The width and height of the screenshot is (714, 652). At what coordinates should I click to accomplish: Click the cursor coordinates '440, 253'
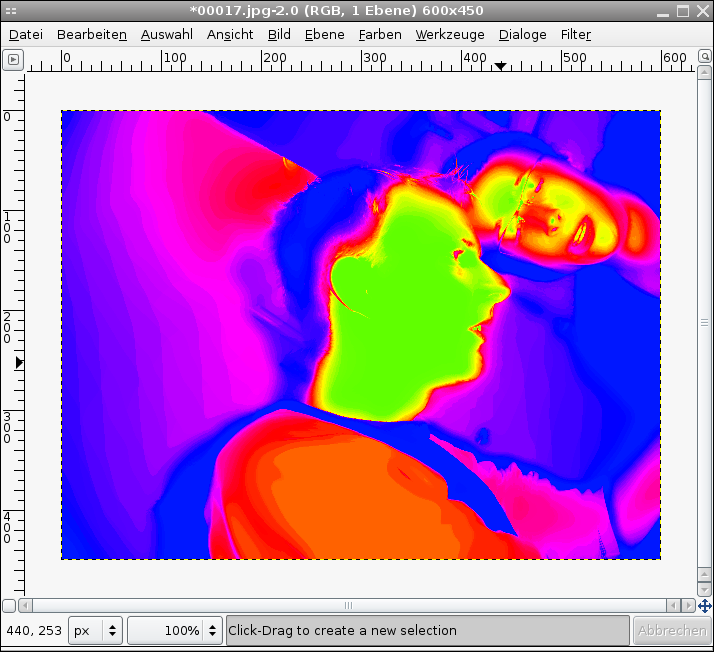pos(34,631)
